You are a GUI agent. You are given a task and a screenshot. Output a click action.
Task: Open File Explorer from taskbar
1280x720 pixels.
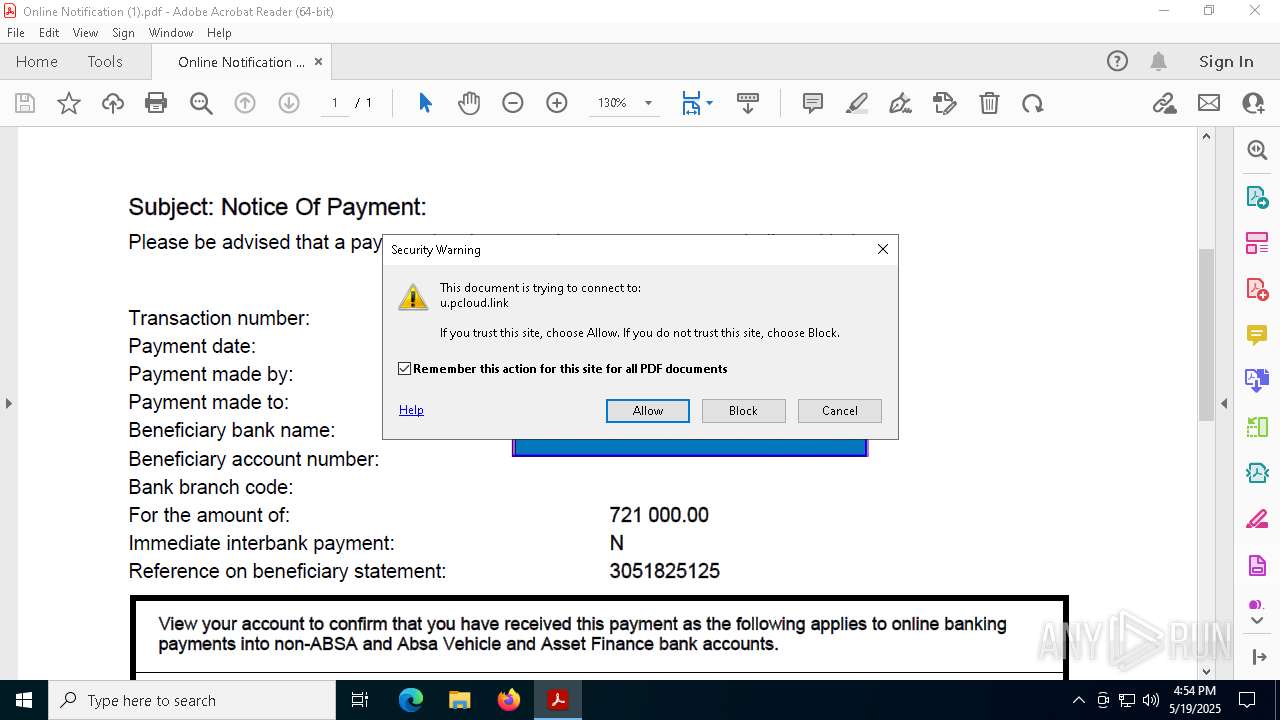460,700
